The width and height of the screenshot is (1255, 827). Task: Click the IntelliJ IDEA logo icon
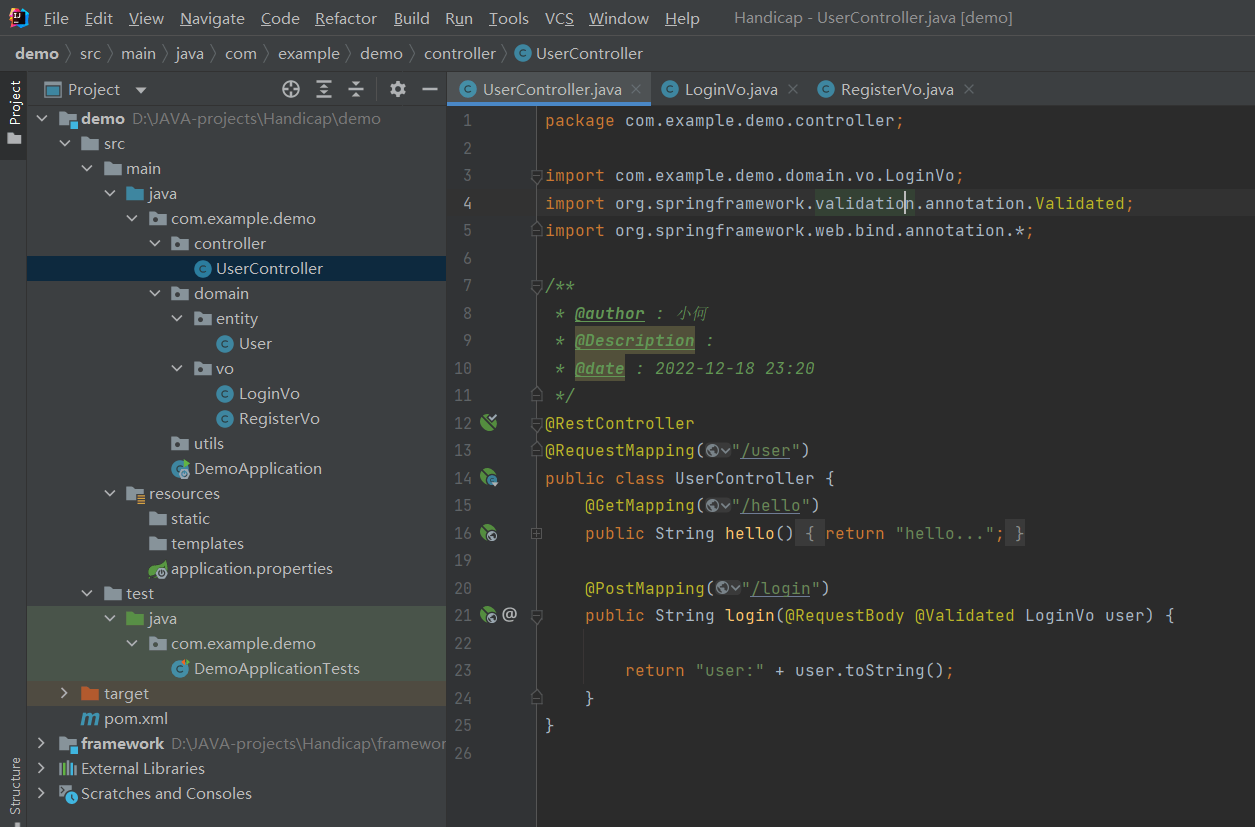click(18, 18)
